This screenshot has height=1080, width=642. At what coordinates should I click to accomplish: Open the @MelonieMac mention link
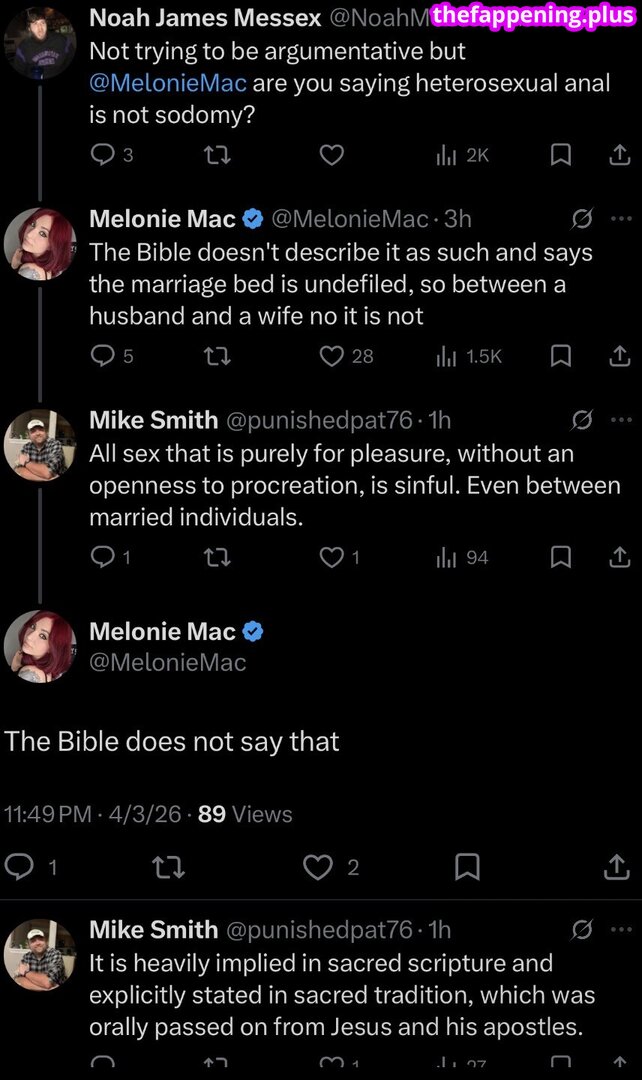168,83
